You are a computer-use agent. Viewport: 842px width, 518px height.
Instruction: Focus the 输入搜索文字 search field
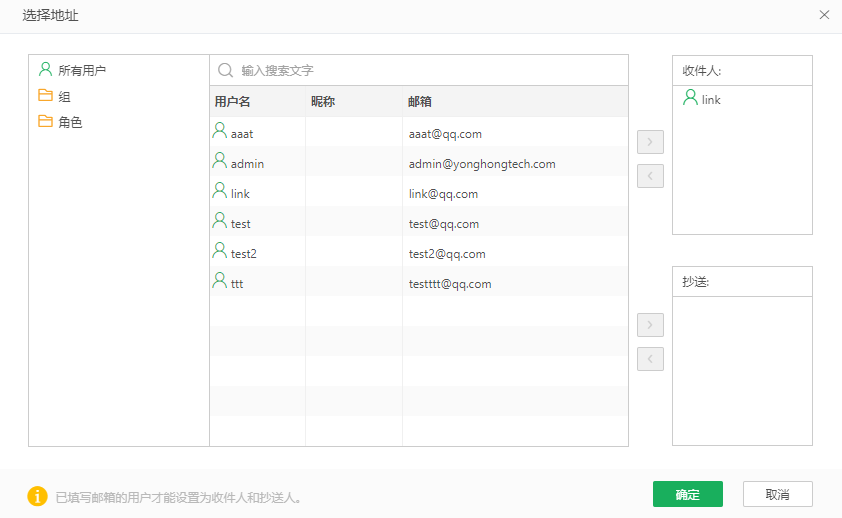click(x=419, y=70)
